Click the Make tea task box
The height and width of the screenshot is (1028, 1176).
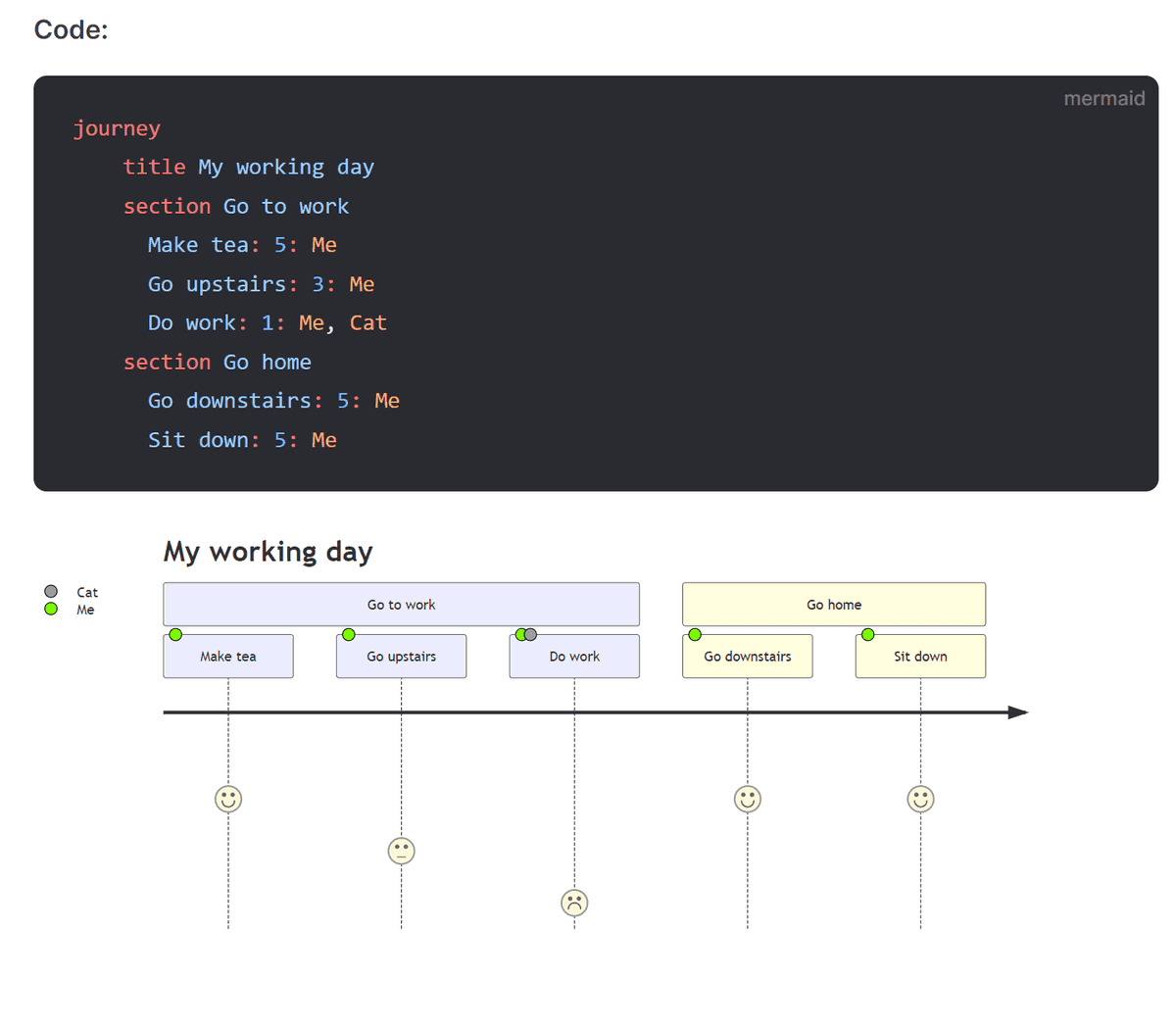(228, 657)
